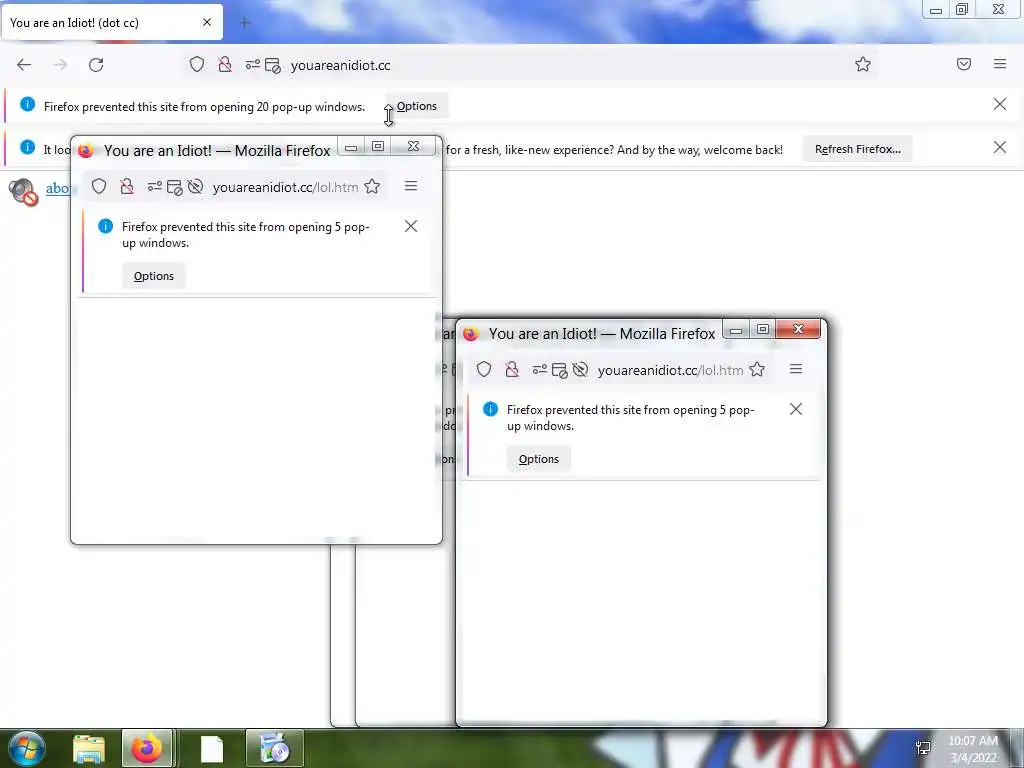This screenshot has width=1024, height=768.
Task: Dismiss pop-up notification in left popup window
Action: coord(411,226)
